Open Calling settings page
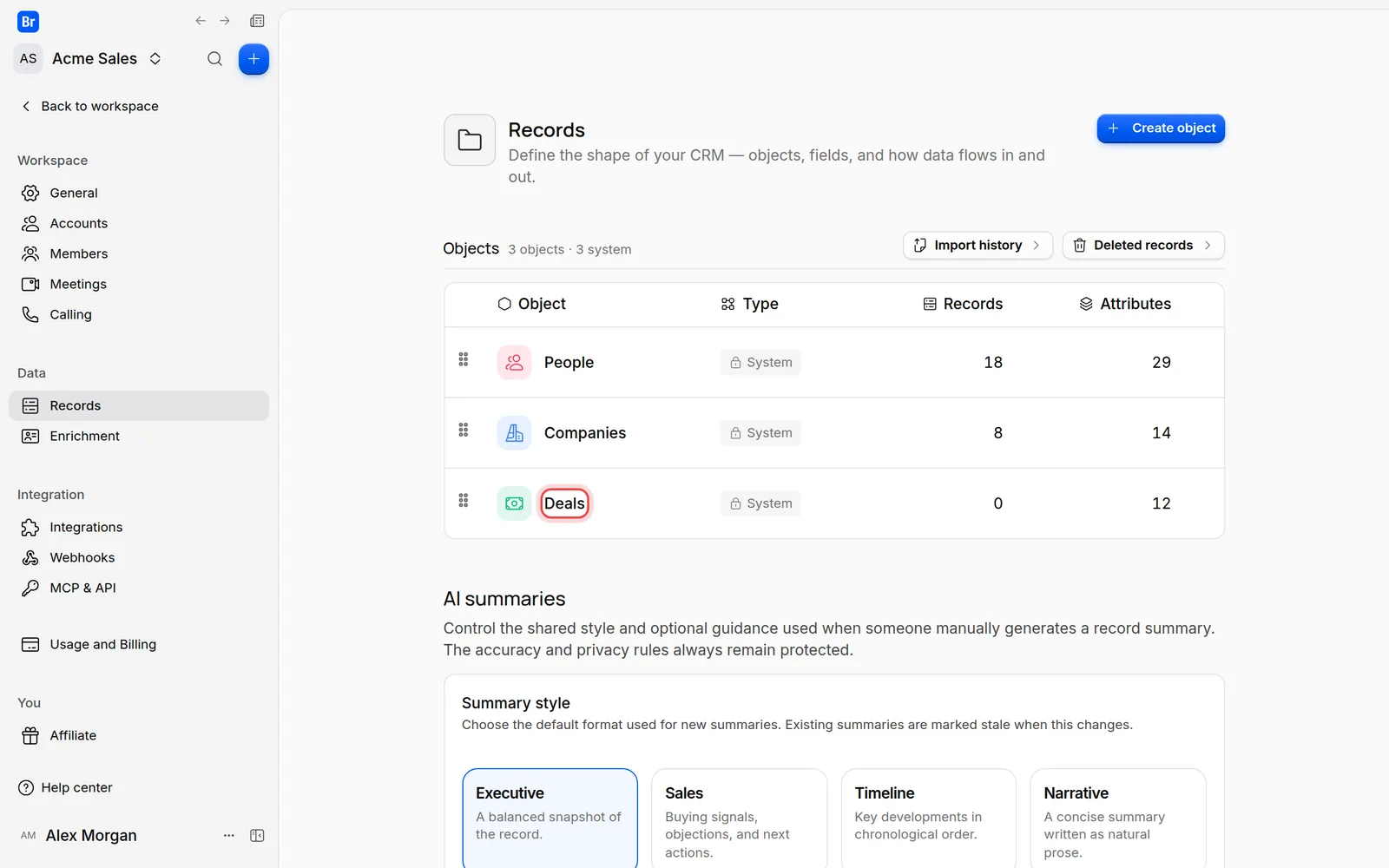1389x868 pixels. point(139,314)
